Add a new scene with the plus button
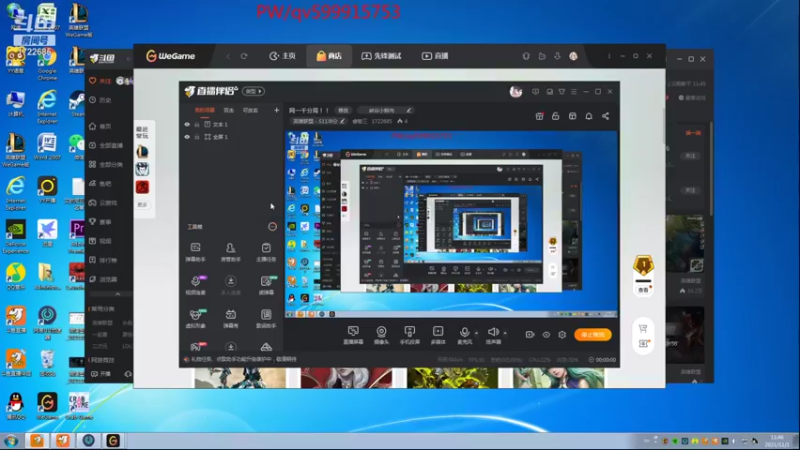 pyautogui.click(x=276, y=110)
